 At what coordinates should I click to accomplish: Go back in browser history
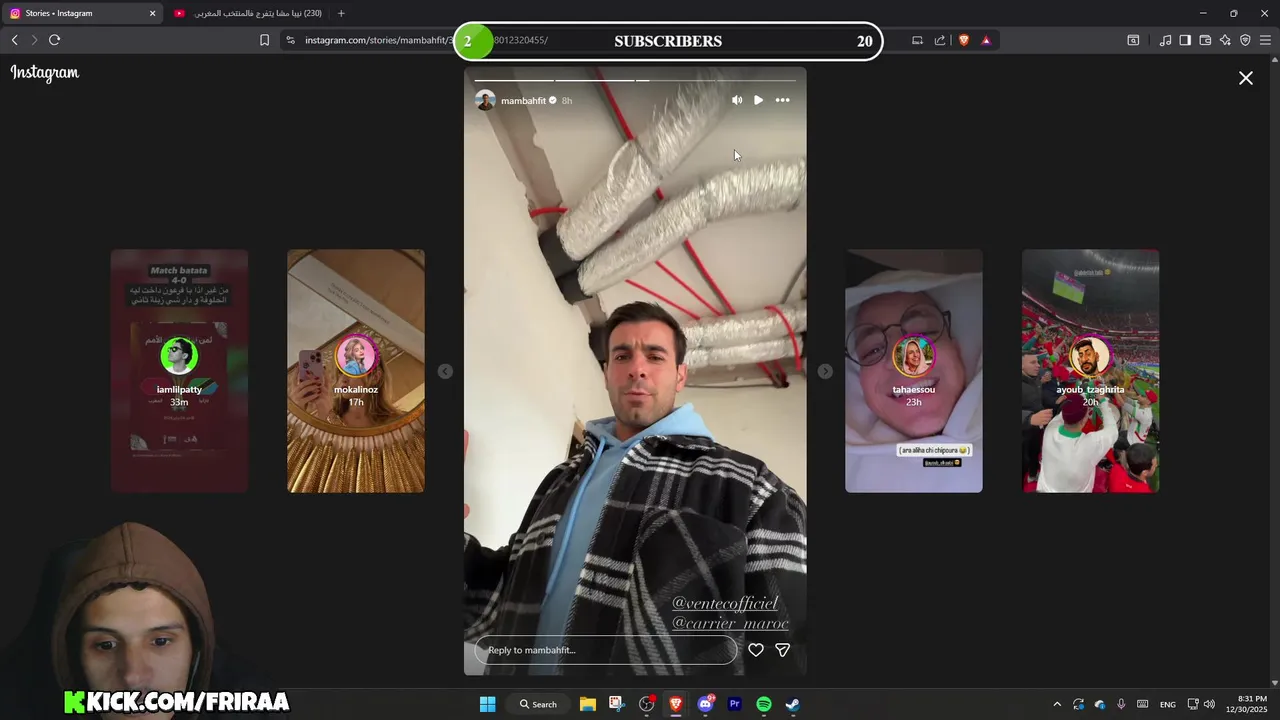14,40
